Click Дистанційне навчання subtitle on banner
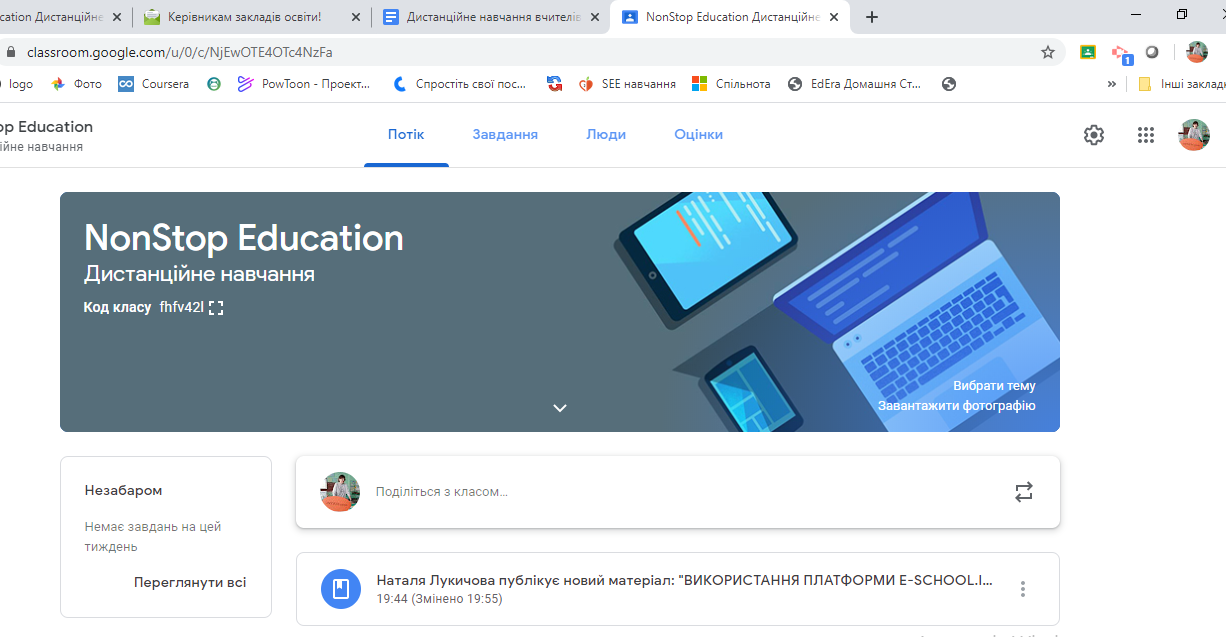Screen dimensions: 1226x637 (199, 274)
